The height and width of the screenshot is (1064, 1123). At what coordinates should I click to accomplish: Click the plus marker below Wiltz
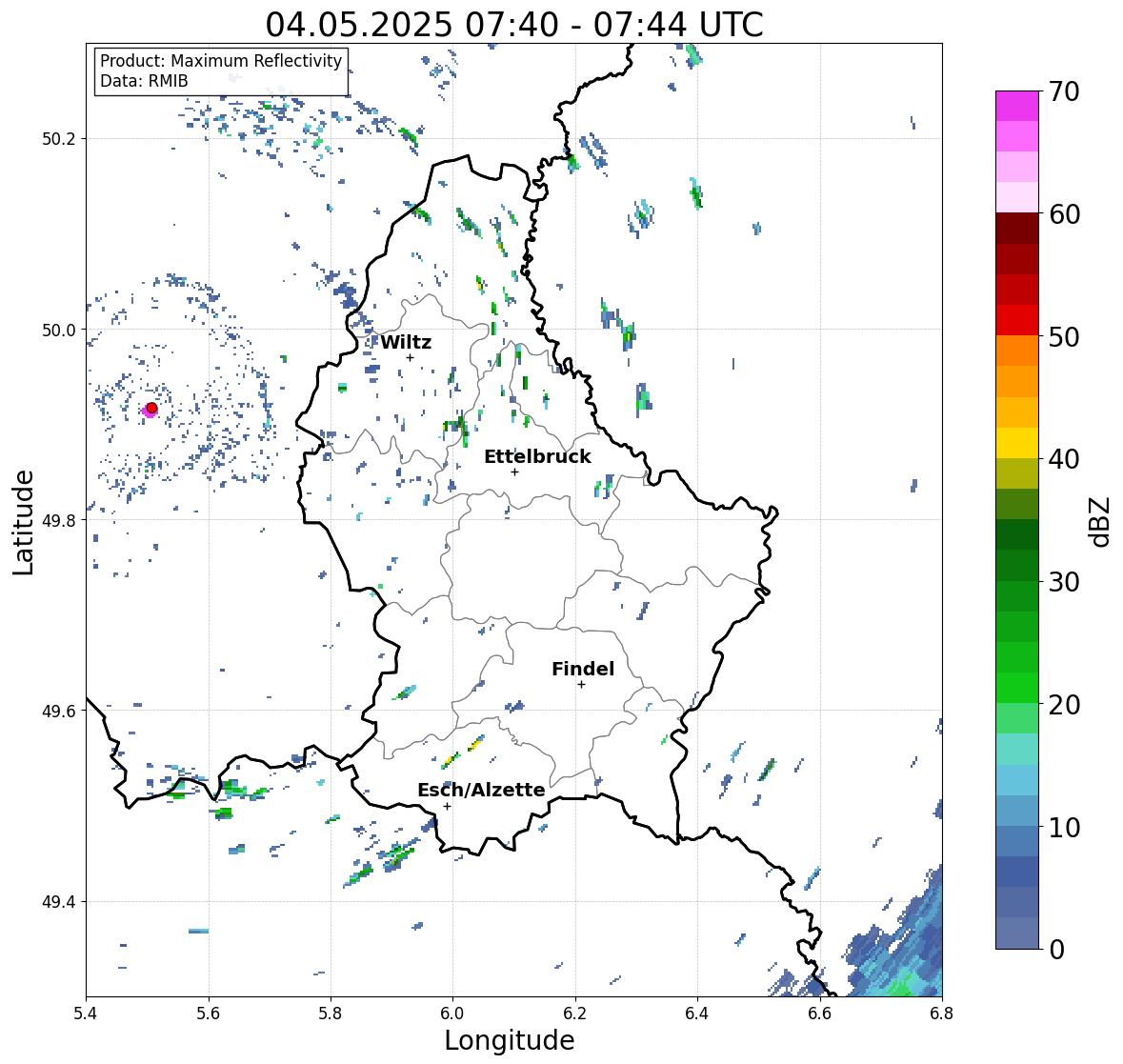tap(410, 357)
